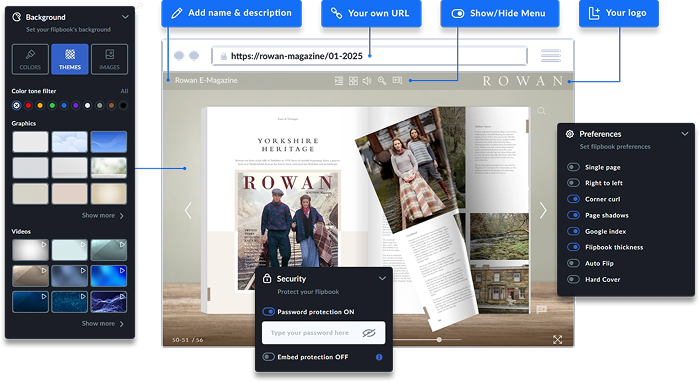Turn on Embed protection switch
The image size is (700, 382).
pos(268,357)
